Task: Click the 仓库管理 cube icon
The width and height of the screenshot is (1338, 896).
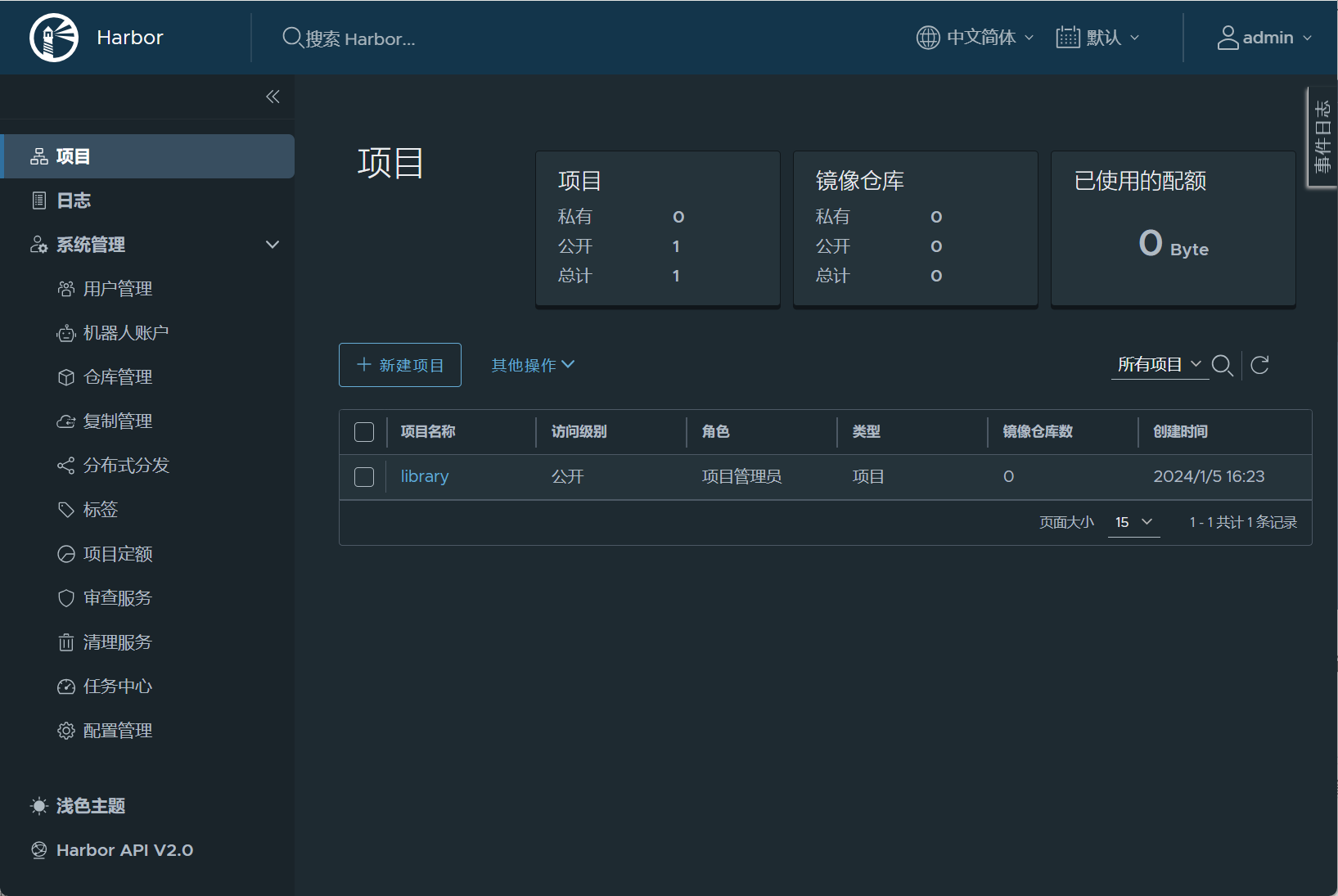Action: point(66,377)
